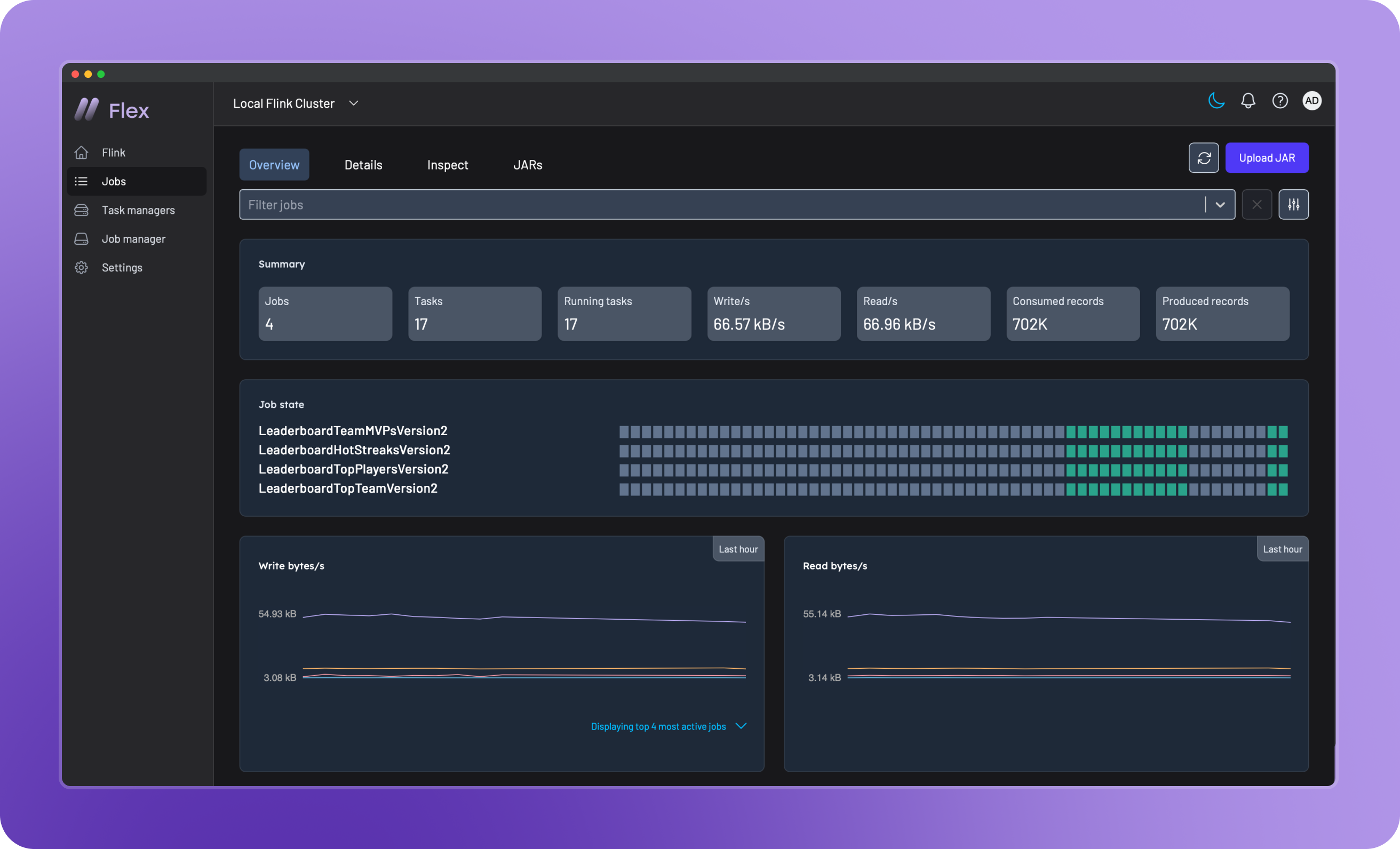Click the Upload JAR button
Image resolution: width=1400 pixels, height=849 pixels.
click(1267, 158)
